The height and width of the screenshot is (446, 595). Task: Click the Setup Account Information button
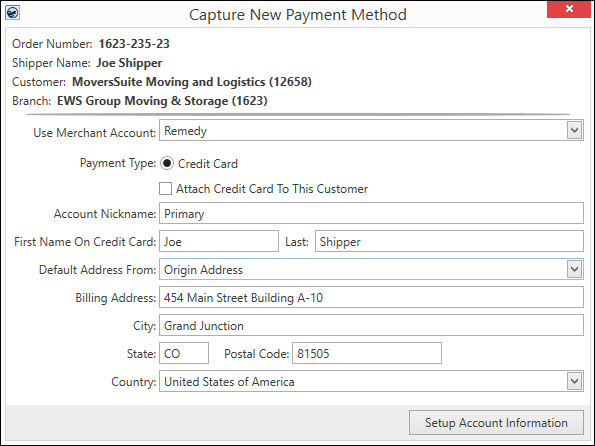click(x=496, y=422)
